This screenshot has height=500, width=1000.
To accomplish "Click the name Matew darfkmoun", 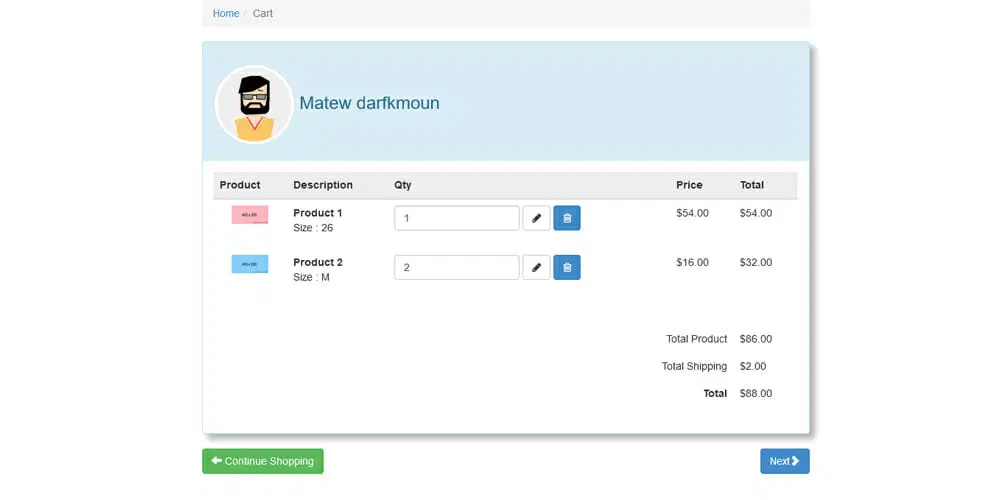I will click(369, 103).
